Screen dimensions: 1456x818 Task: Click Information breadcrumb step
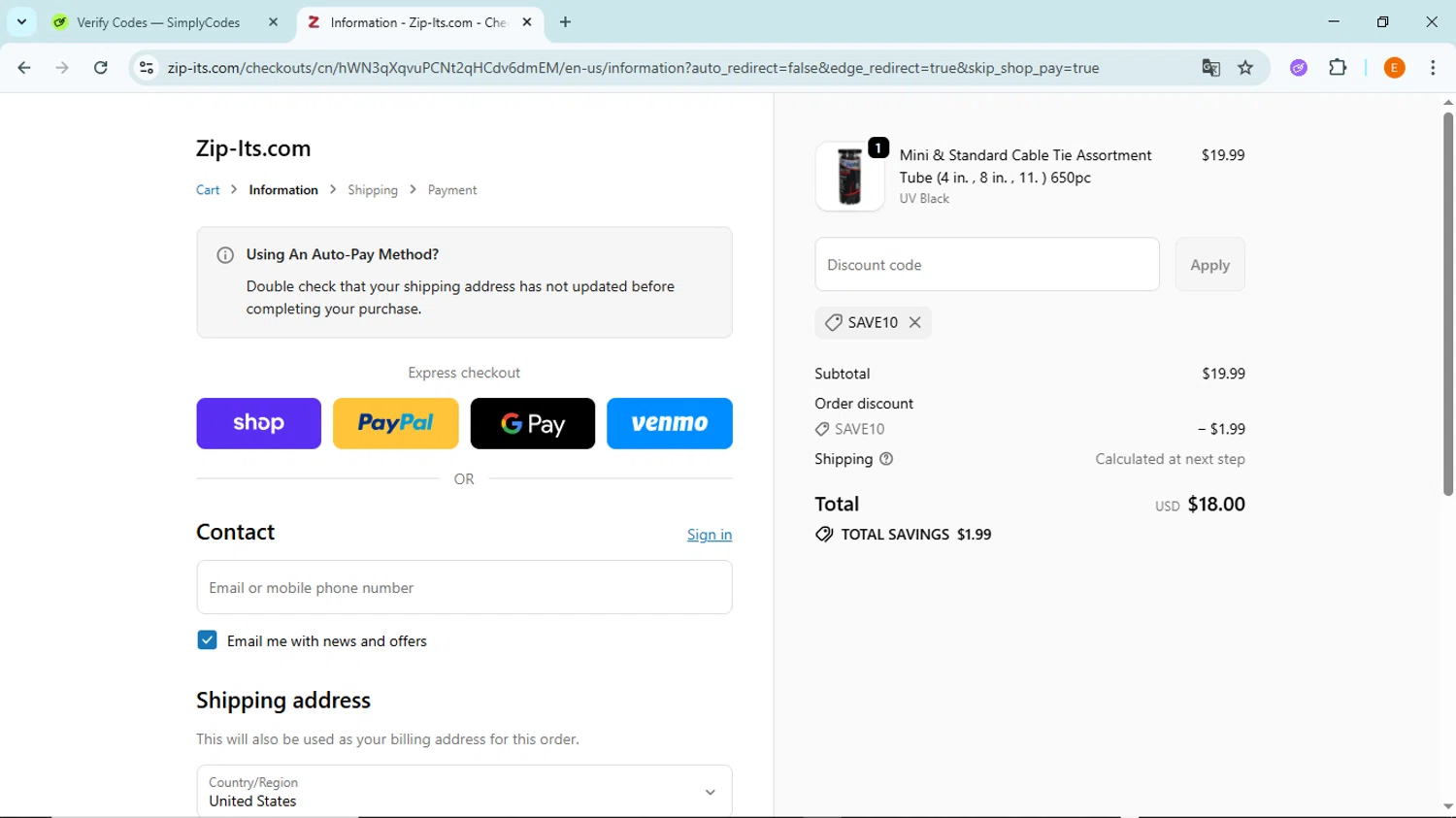pos(283,190)
